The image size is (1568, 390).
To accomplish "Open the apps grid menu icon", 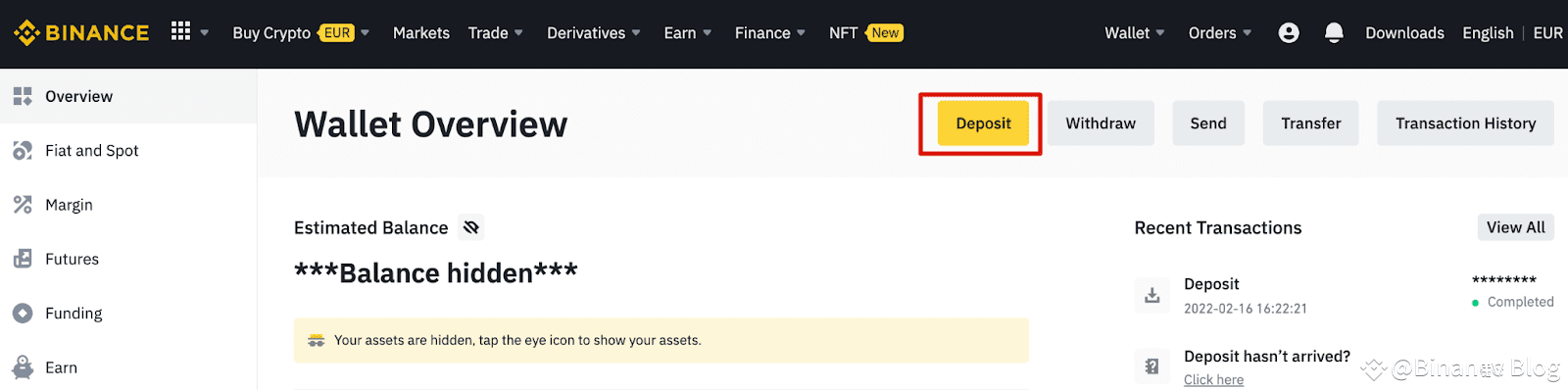I will pos(180,31).
